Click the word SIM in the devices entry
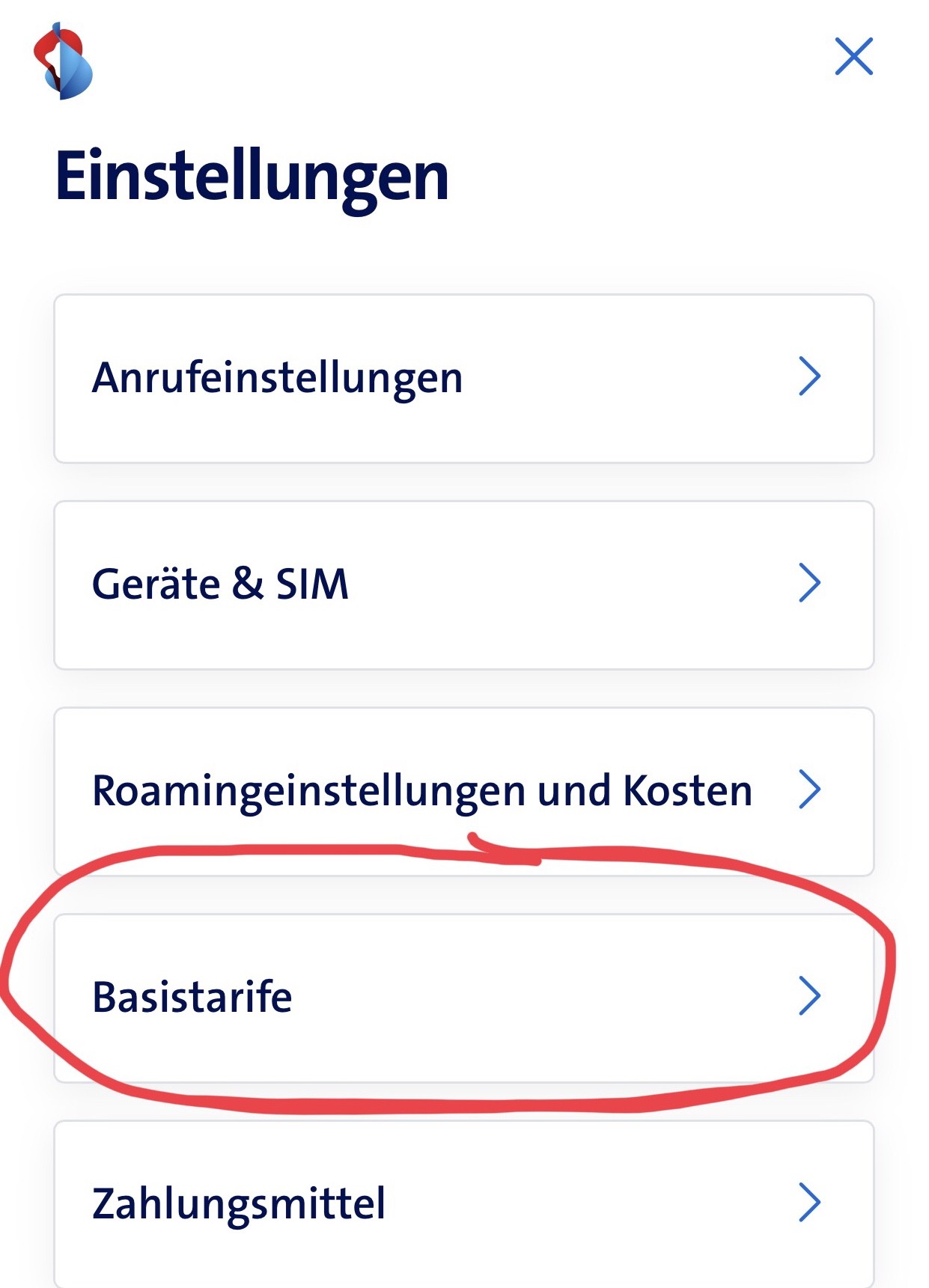Image resolution: width=929 pixels, height=1288 pixels. (312, 584)
